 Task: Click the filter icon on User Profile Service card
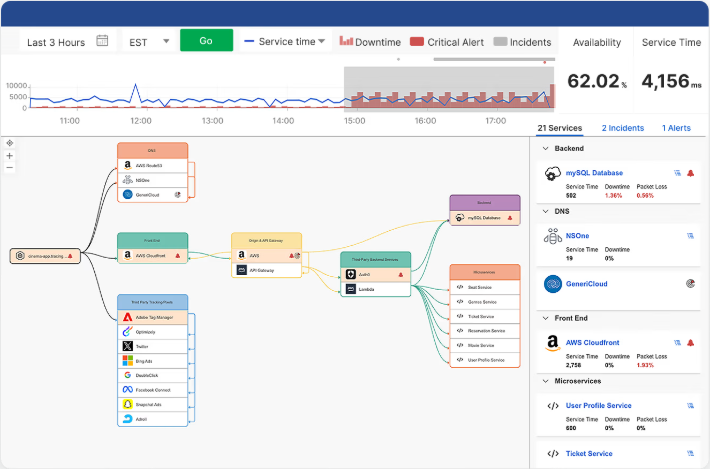(691, 406)
